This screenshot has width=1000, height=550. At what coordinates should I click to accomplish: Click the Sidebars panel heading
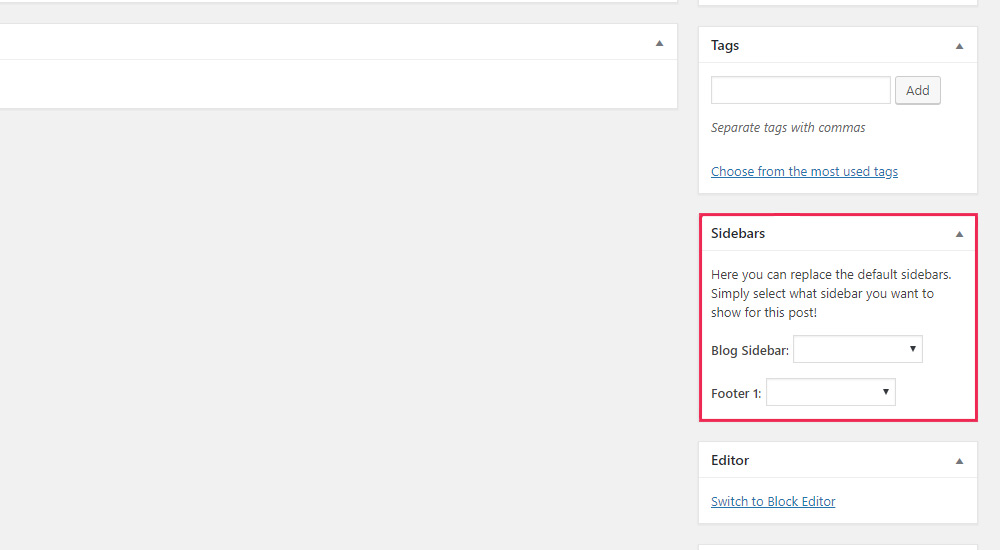point(738,234)
